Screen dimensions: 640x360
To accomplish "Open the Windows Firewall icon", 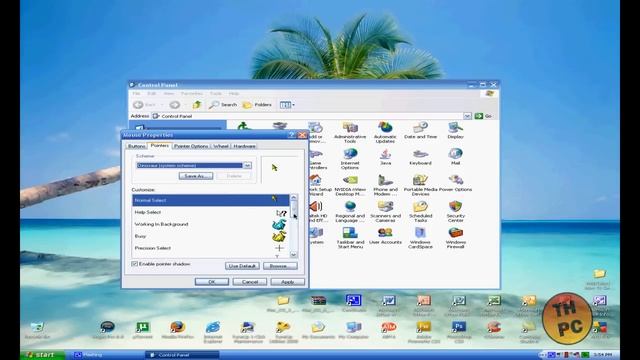I will pyautogui.click(x=456, y=238).
